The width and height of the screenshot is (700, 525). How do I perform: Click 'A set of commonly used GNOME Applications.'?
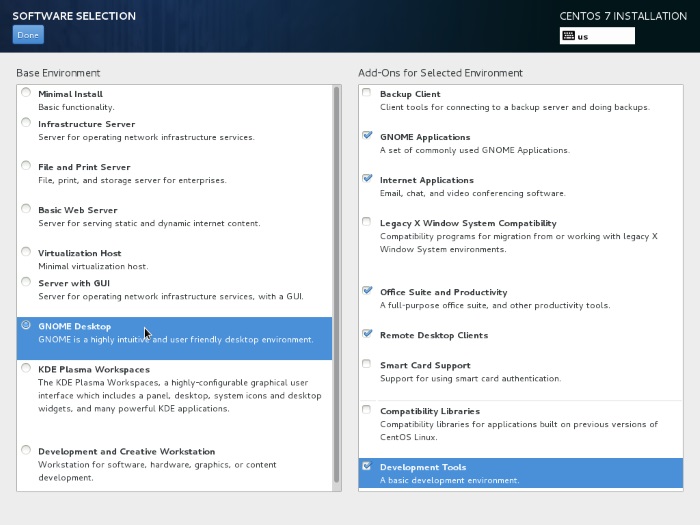point(475,150)
